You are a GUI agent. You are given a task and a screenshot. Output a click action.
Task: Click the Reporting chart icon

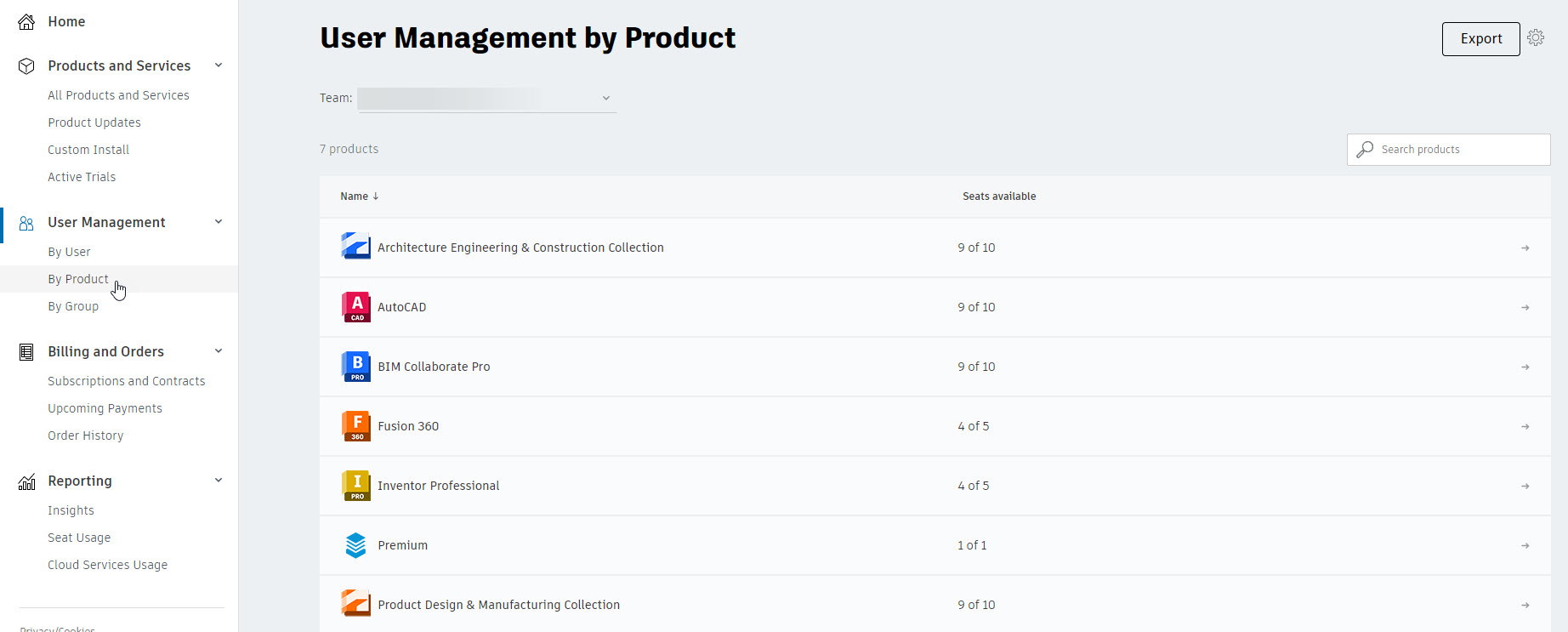26,481
